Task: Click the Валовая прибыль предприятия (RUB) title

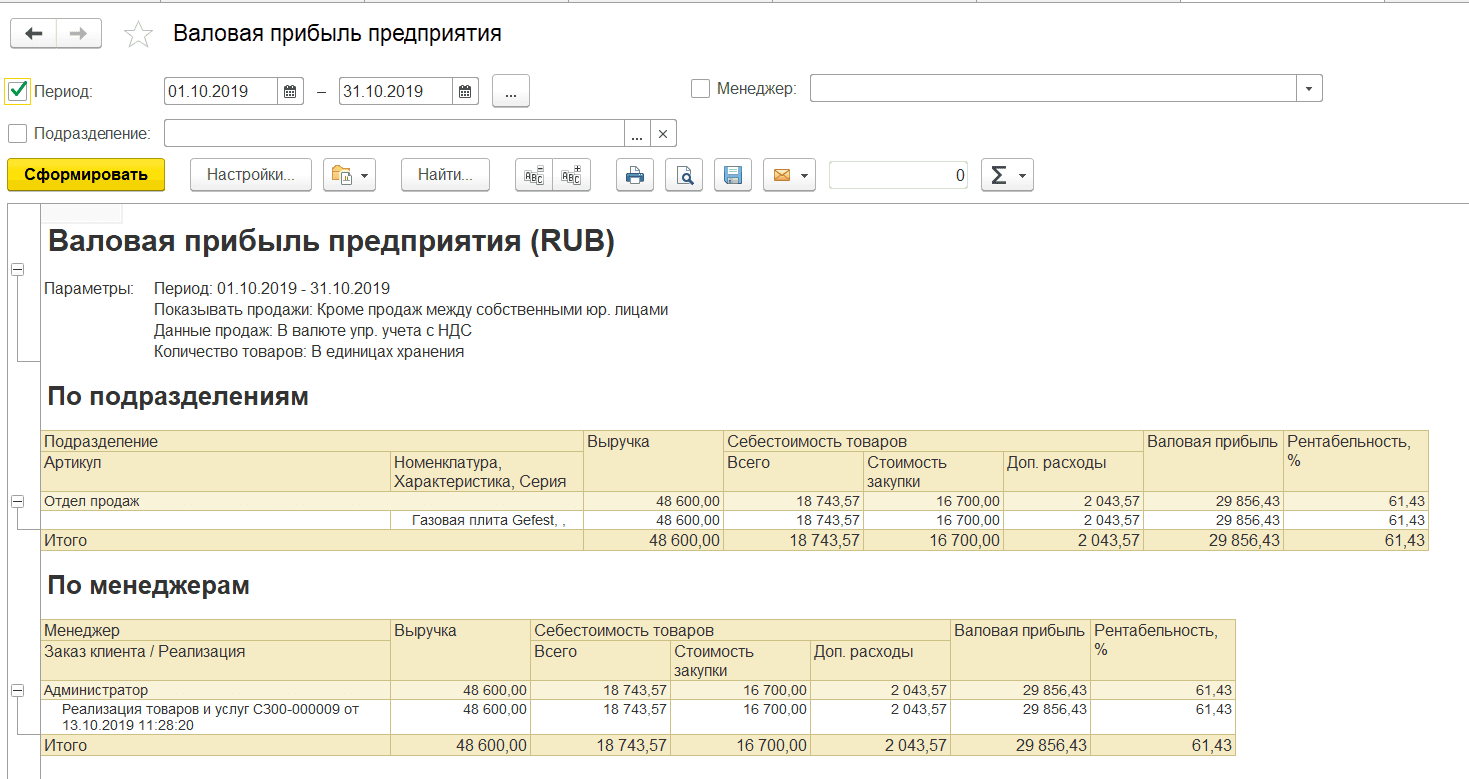Action: tap(331, 242)
